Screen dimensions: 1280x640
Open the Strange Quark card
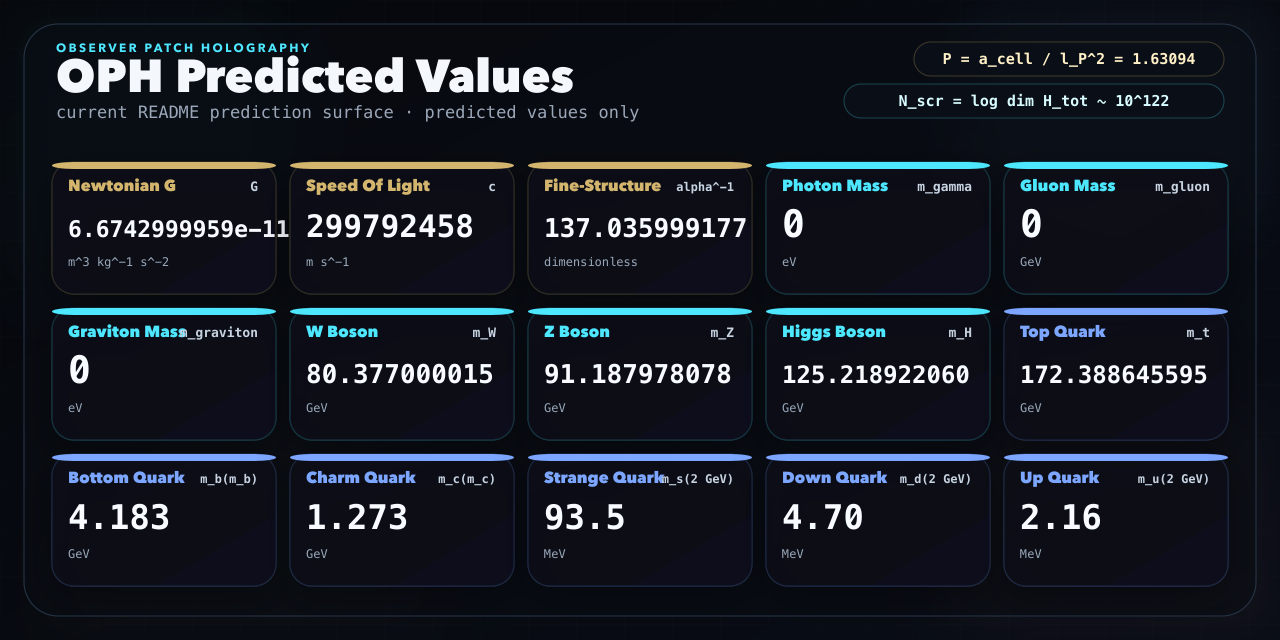639,521
